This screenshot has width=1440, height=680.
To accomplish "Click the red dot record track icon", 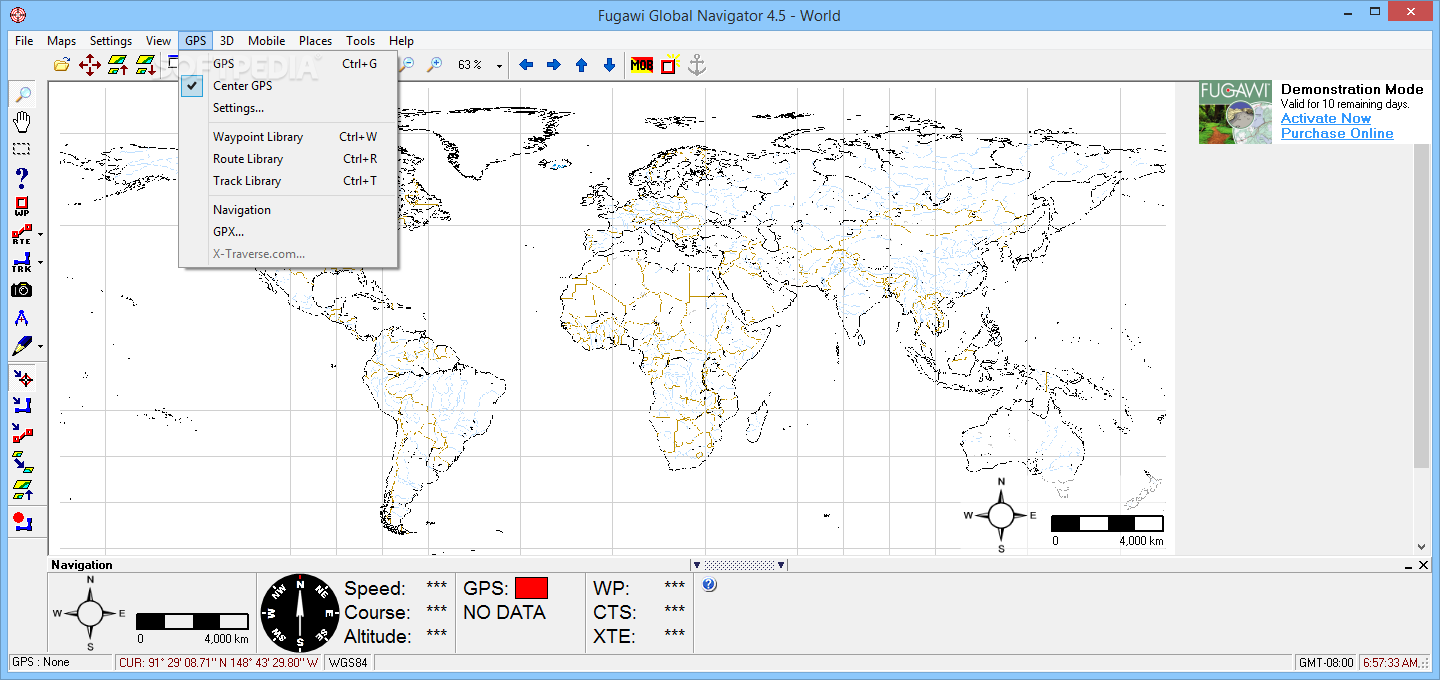I will pyautogui.click(x=22, y=521).
